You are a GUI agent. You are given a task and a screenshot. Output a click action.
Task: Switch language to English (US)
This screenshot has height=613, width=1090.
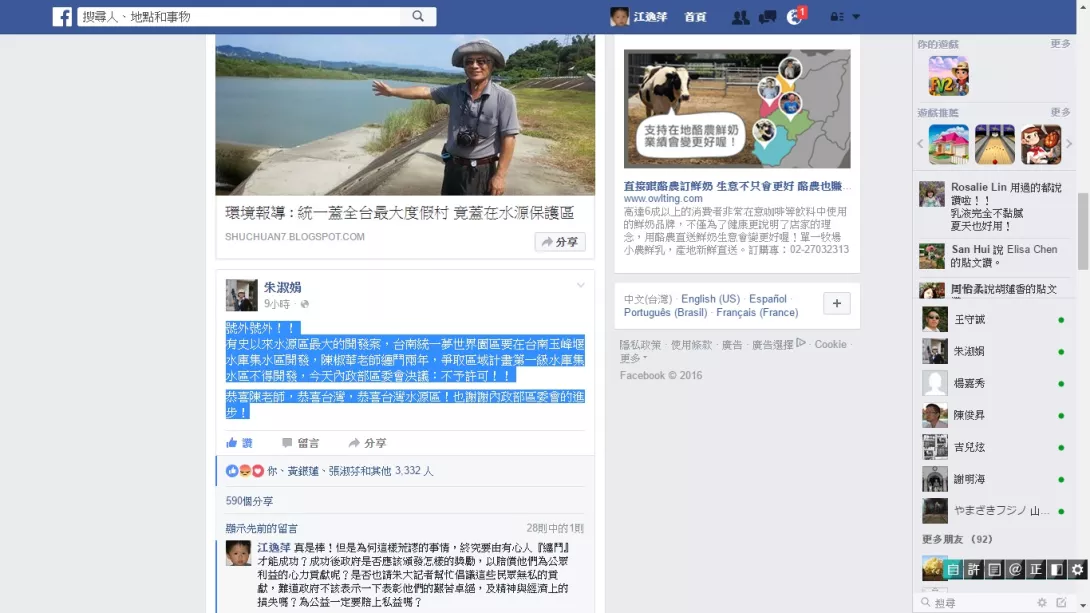pos(710,299)
